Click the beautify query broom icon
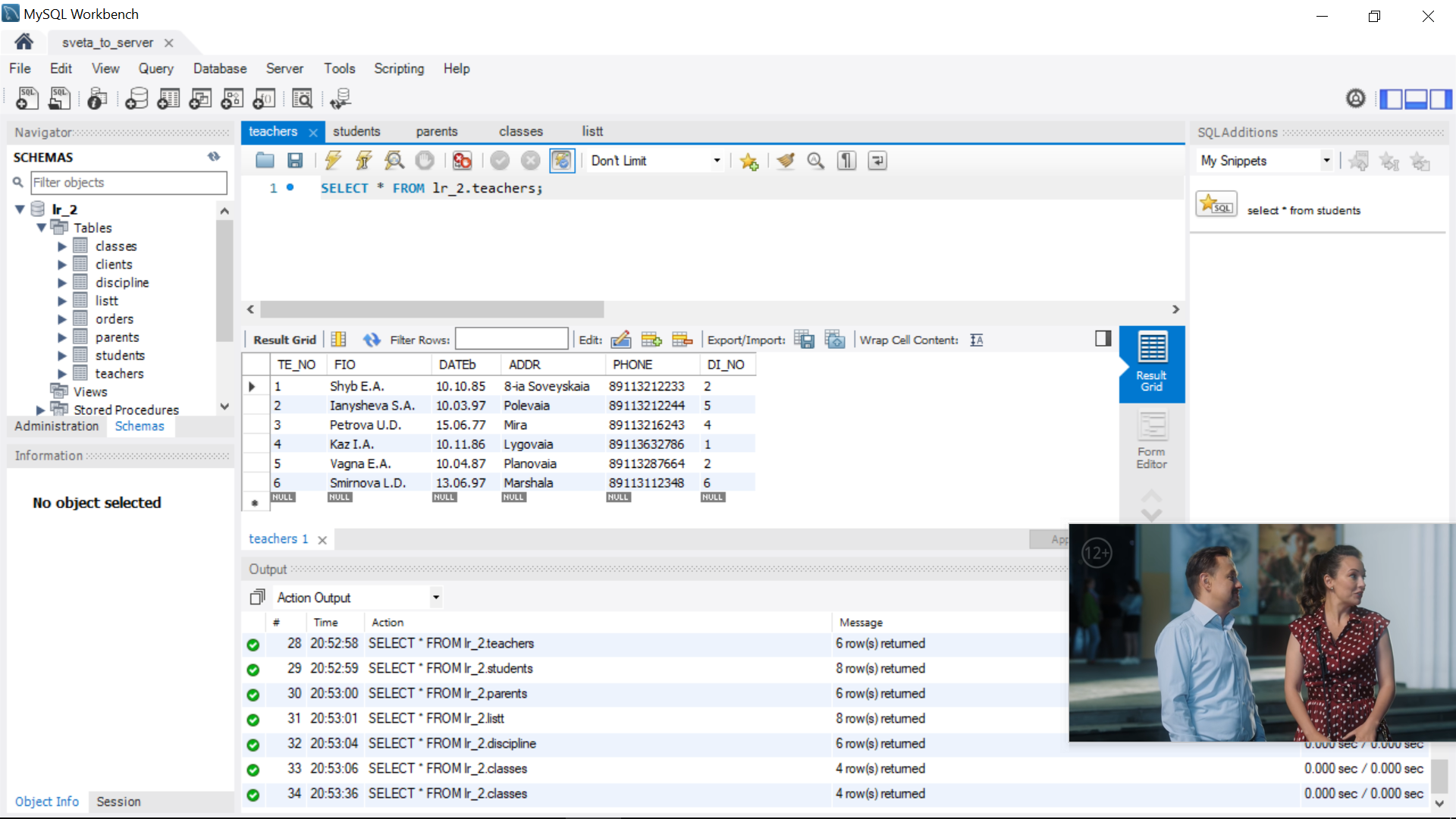This screenshot has height=819, width=1456. click(x=786, y=160)
